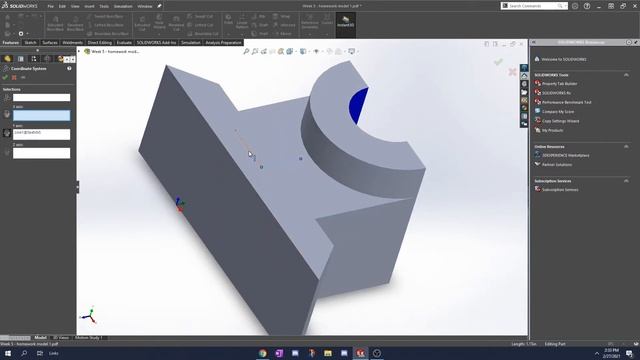Image resolution: width=640 pixels, height=360 pixels.
Task: Switch to the Surfaces ribbon tab
Action: coord(50,42)
